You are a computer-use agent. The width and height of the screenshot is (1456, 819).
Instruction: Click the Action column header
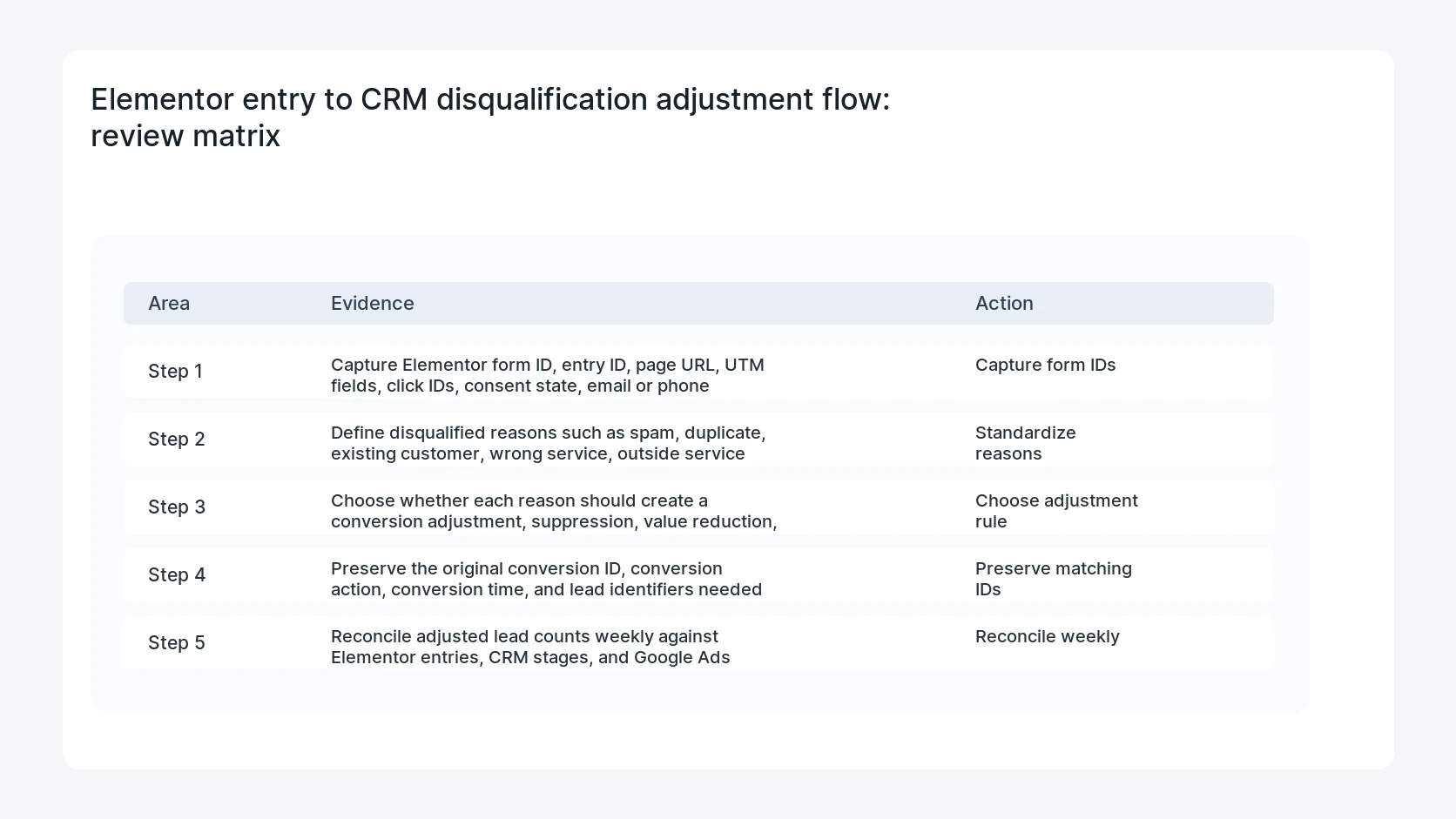click(x=1004, y=303)
